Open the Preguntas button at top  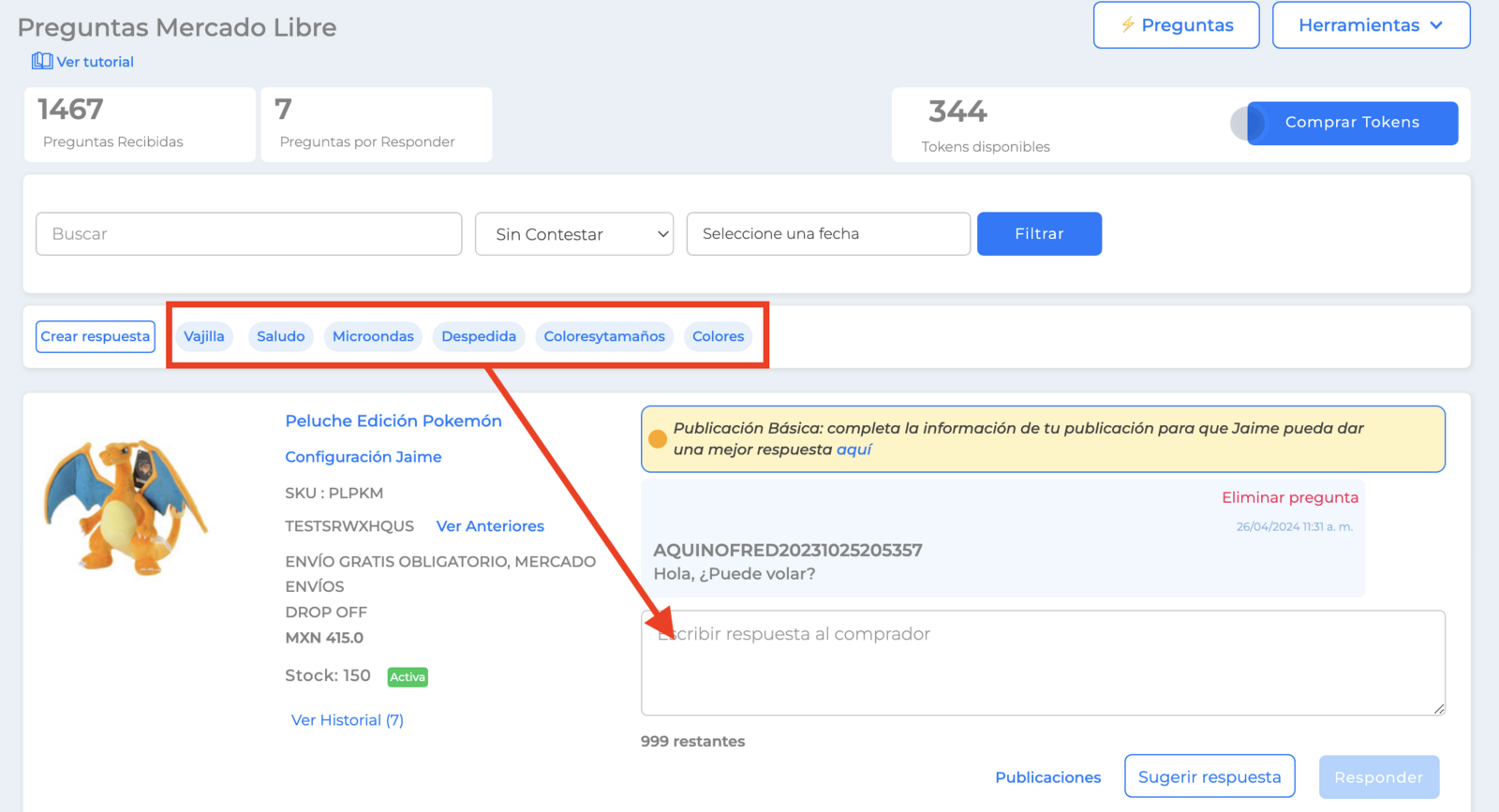(x=1177, y=25)
